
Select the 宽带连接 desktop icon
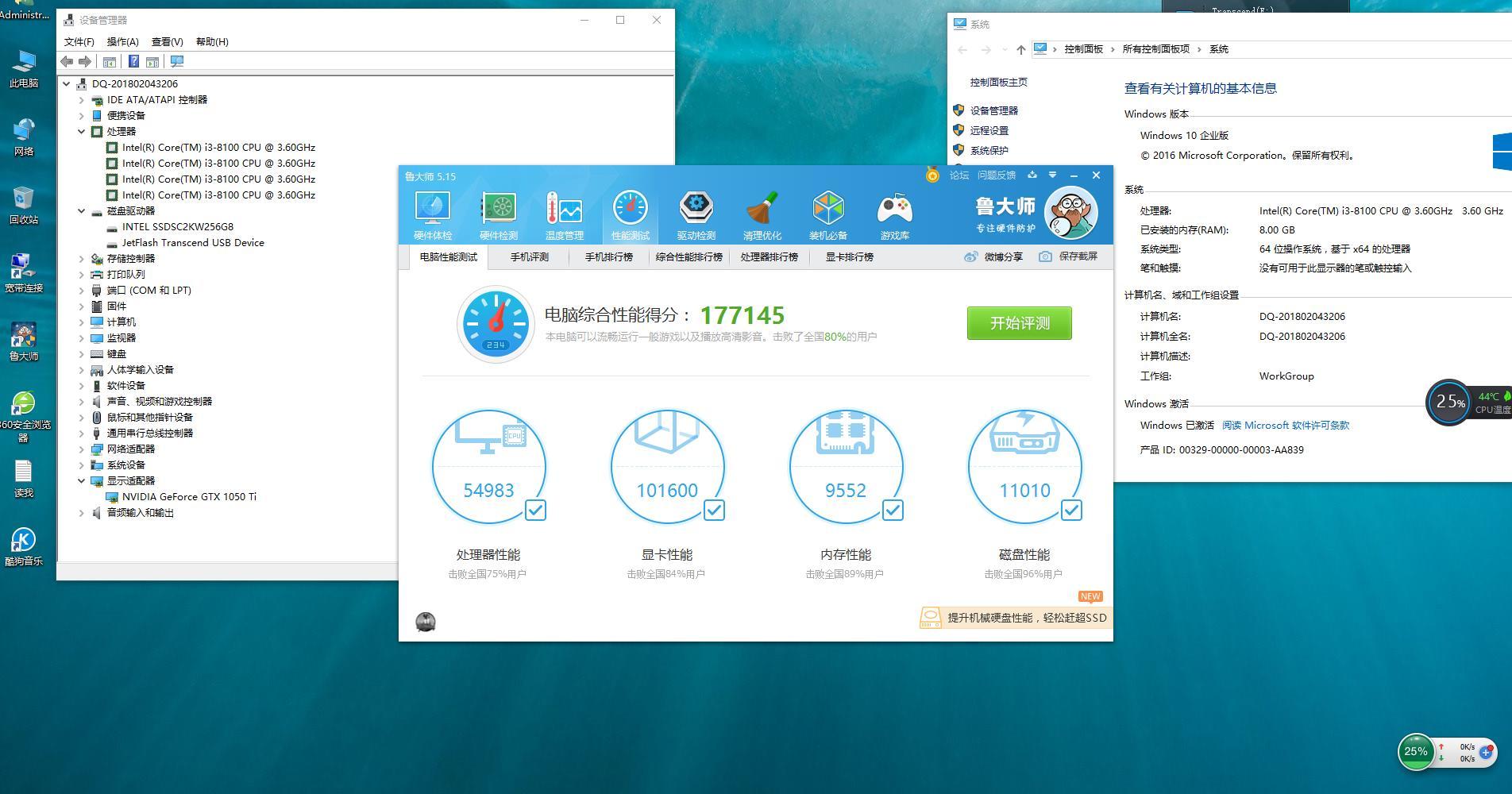pyautogui.click(x=24, y=273)
